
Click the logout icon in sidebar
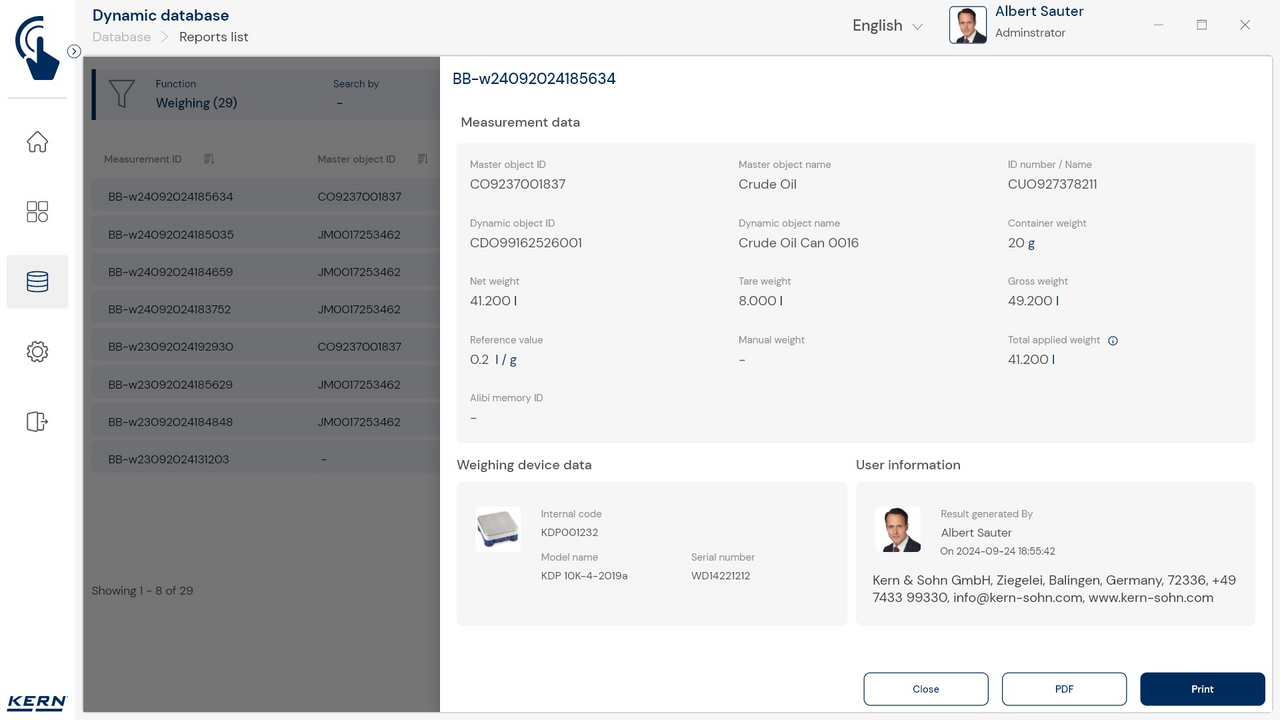pos(37,422)
